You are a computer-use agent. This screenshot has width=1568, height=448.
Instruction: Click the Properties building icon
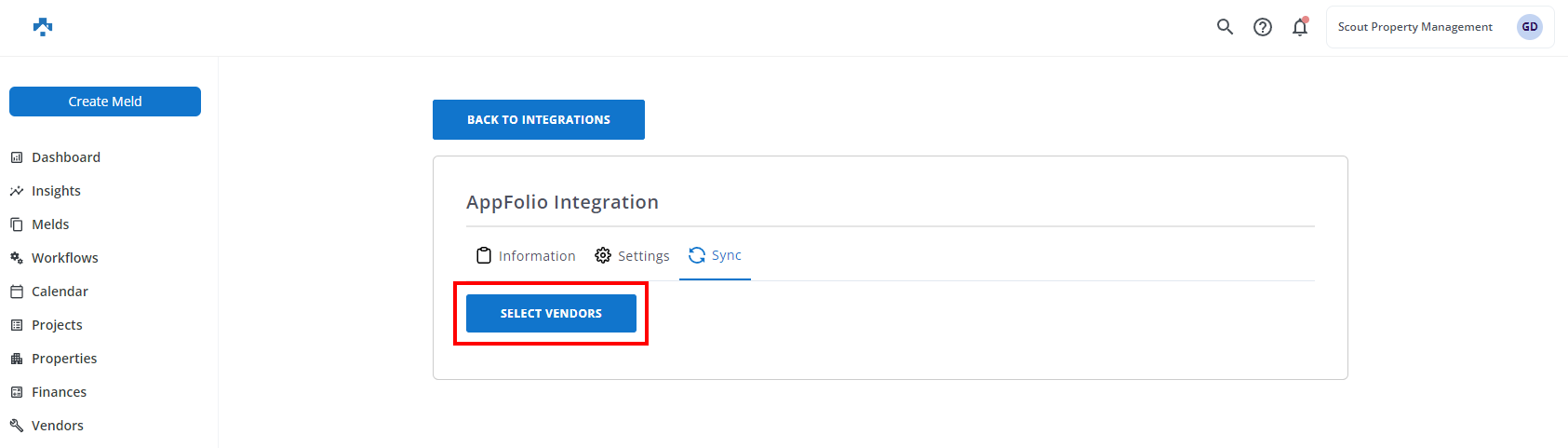pyautogui.click(x=17, y=359)
